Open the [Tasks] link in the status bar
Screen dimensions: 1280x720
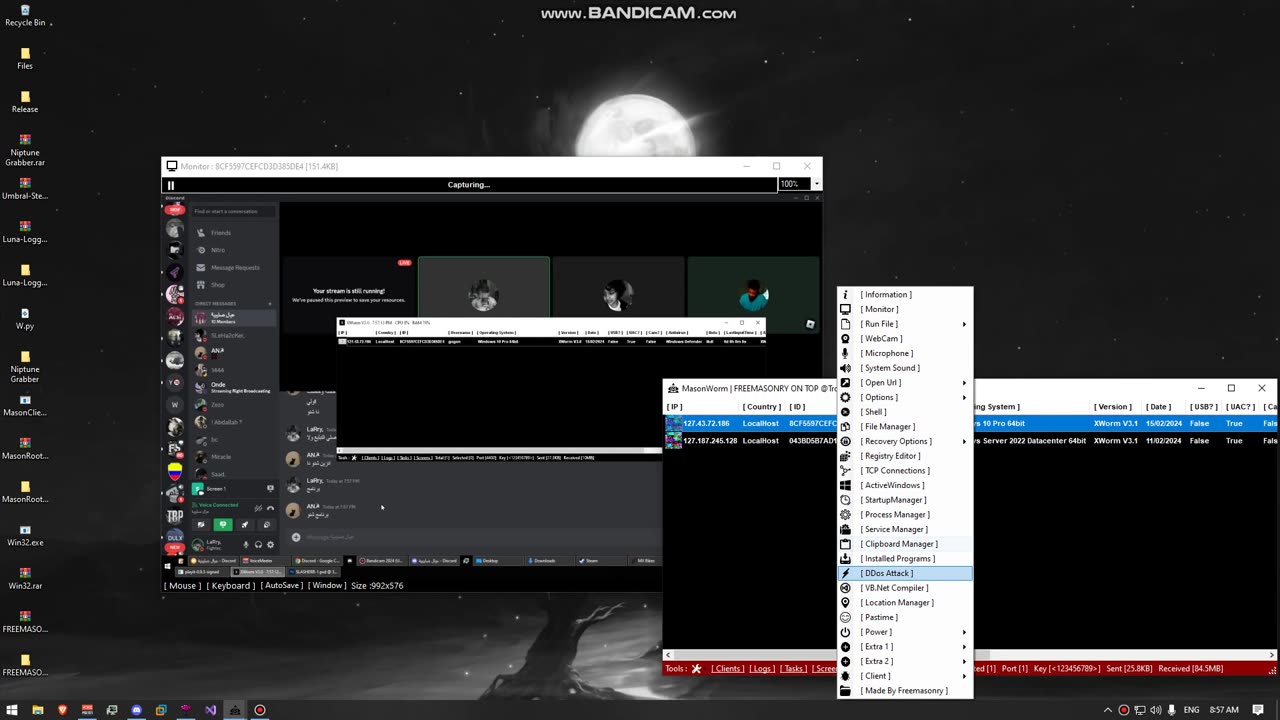pos(793,668)
